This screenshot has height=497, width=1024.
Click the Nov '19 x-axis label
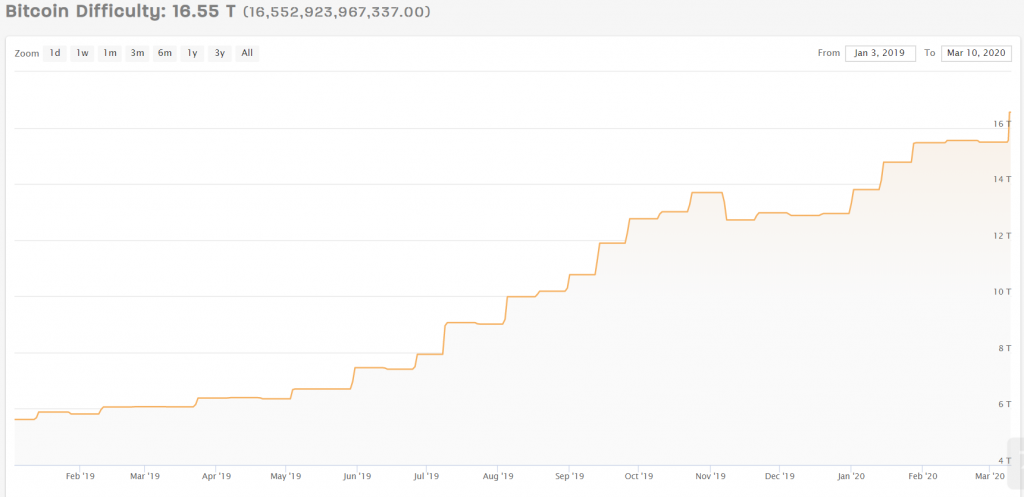(710, 476)
